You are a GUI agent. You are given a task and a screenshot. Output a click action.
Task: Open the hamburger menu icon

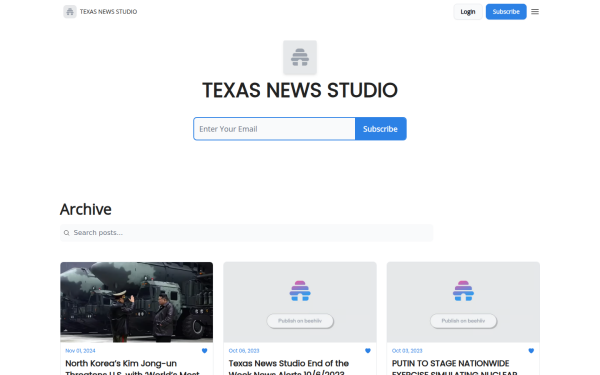click(x=535, y=12)
